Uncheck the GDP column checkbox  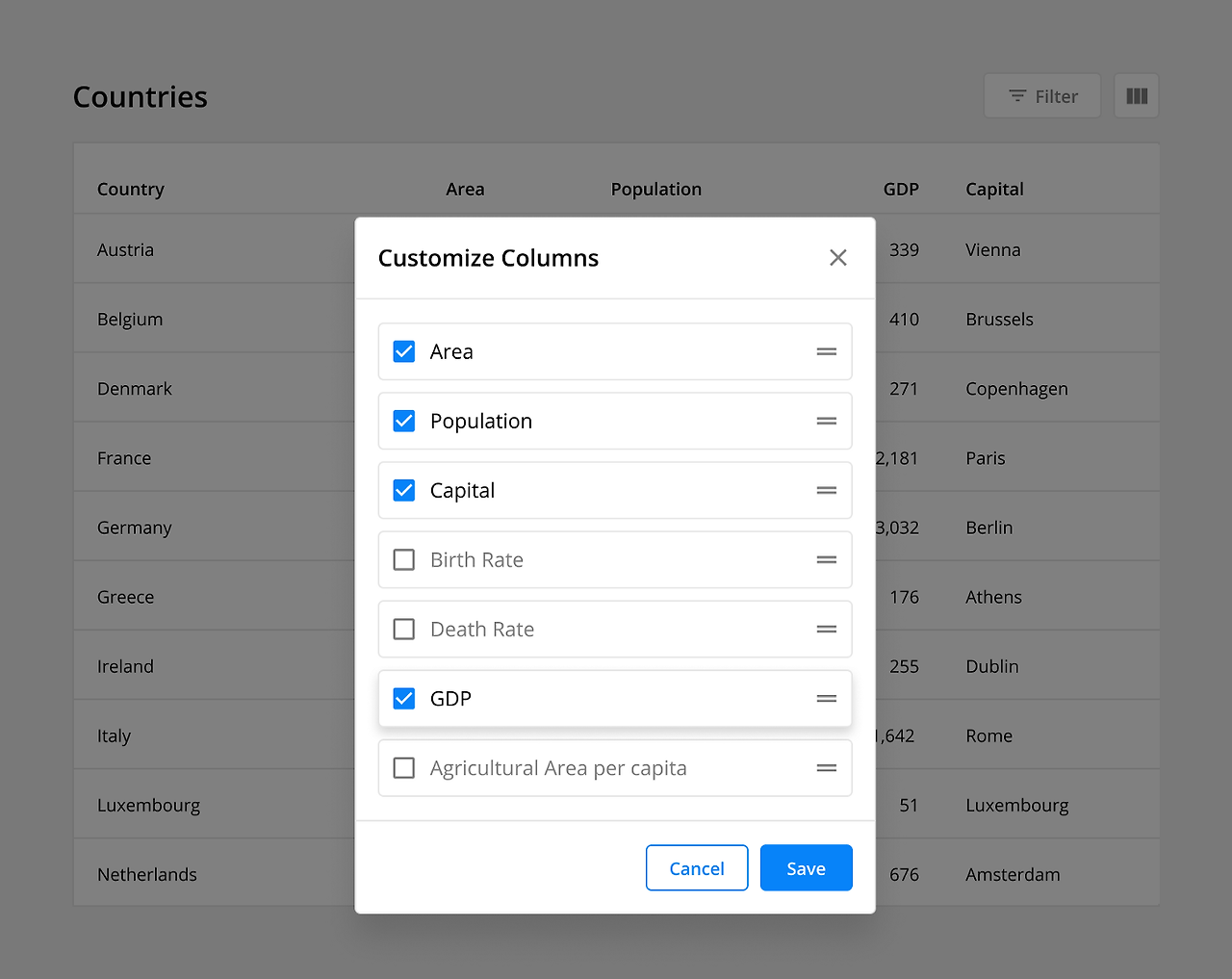click(404, 698)
